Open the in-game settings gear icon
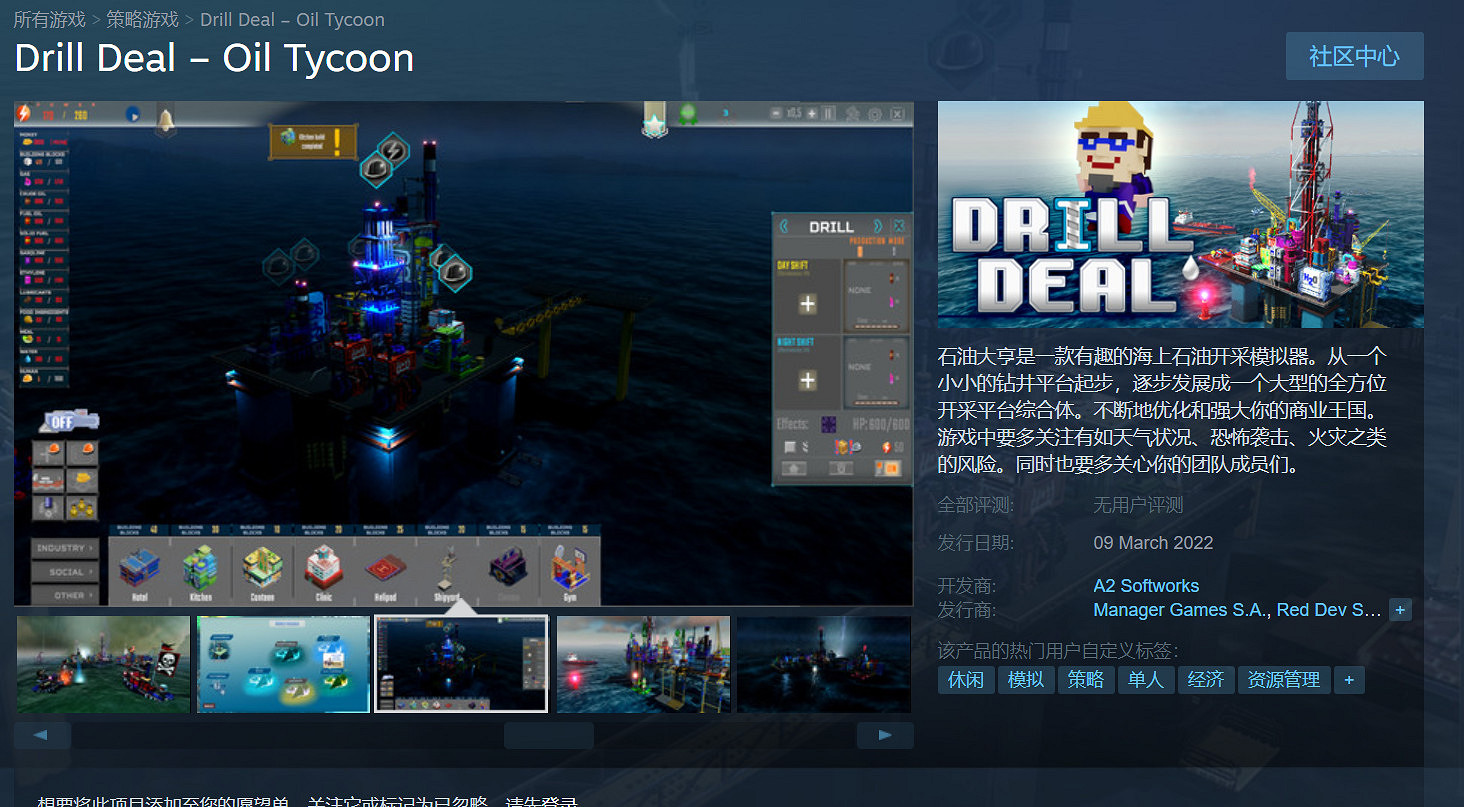 click(875, 114)
